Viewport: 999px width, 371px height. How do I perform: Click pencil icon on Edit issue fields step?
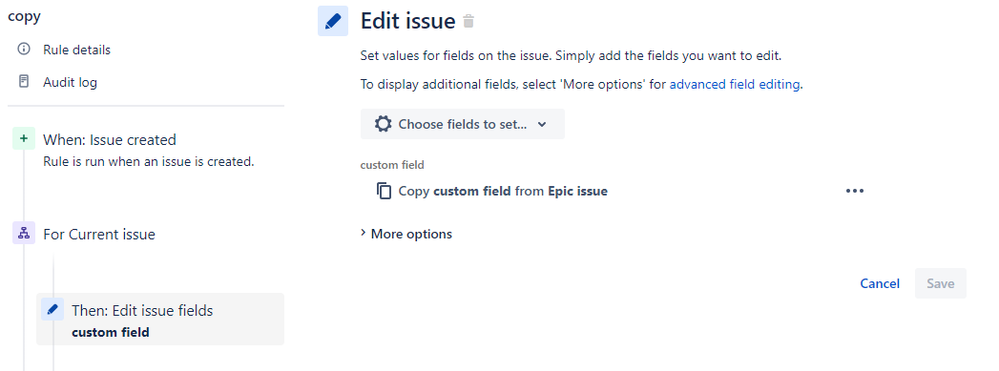point(52,310)
